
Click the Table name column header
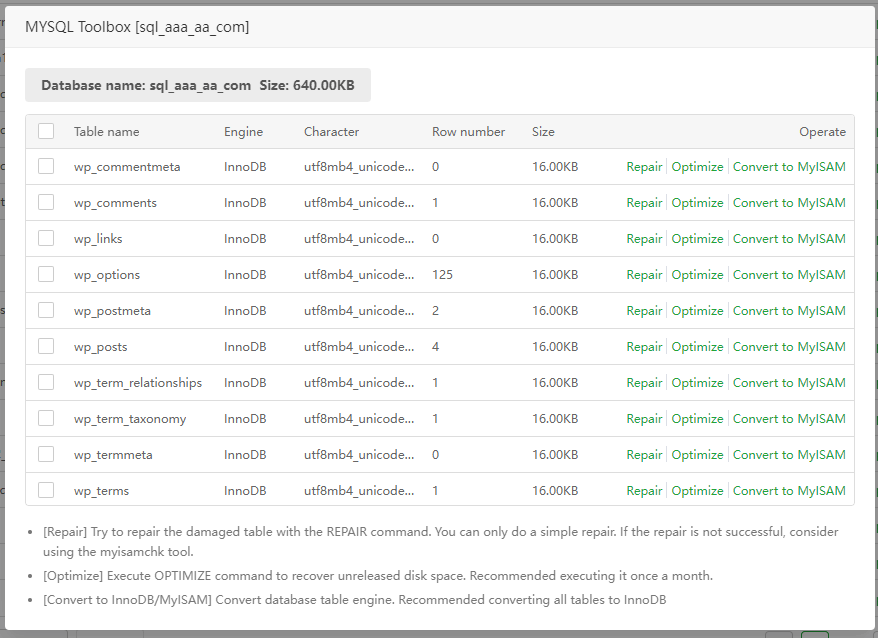point(106,132)
